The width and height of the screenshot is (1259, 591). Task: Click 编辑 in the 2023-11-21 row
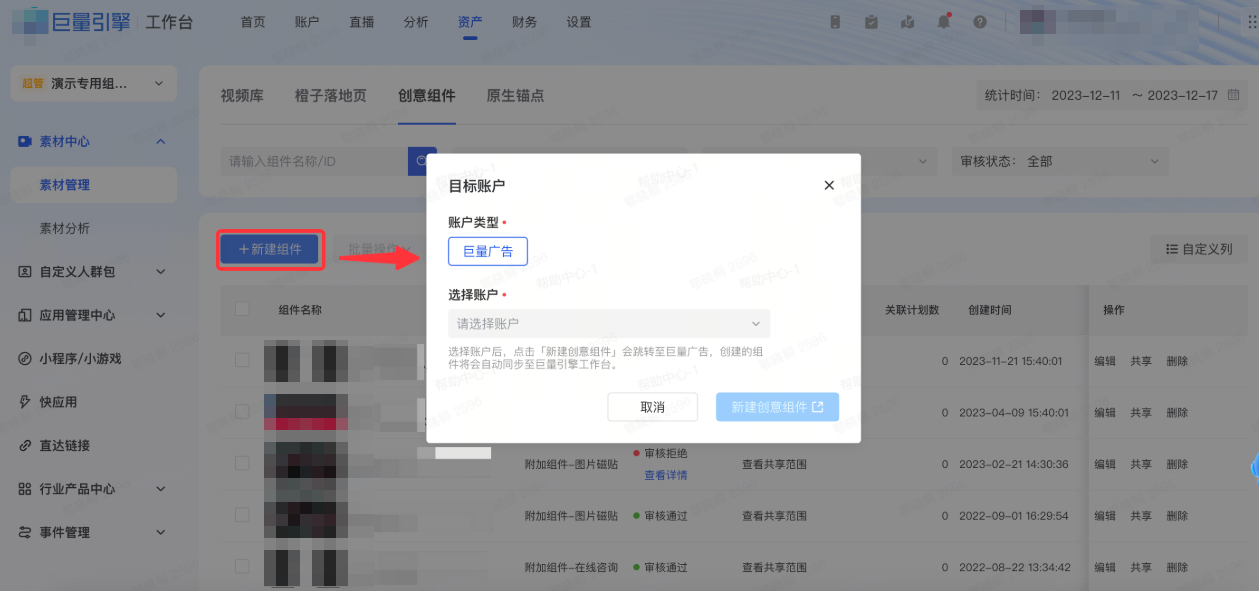(1105, 361)
